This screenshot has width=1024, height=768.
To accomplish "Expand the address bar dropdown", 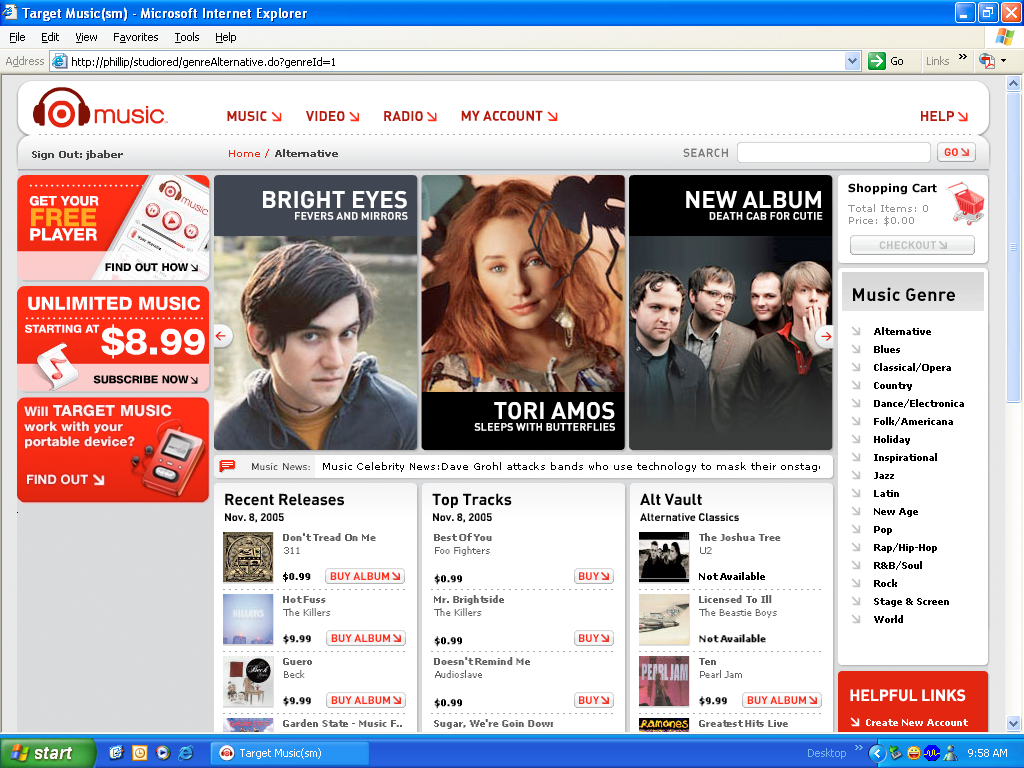I will click(852, 61).
